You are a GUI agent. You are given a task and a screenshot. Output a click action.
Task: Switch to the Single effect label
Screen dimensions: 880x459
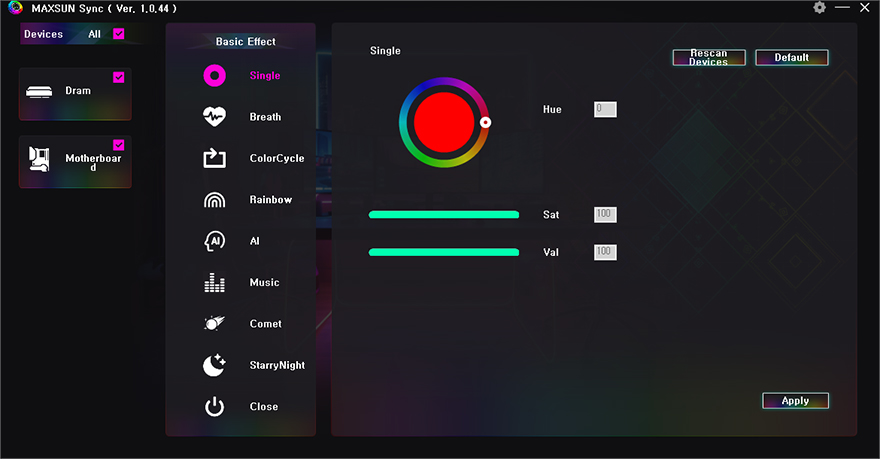[x=265, y=76]
